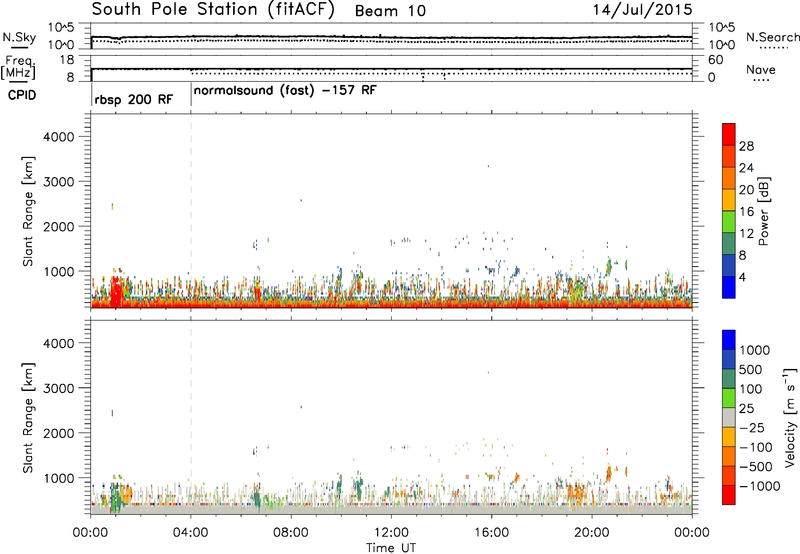Viewport: 800px width, 554px height.
Task: Click the '04:00' time tick label
Action: [191, 533]
